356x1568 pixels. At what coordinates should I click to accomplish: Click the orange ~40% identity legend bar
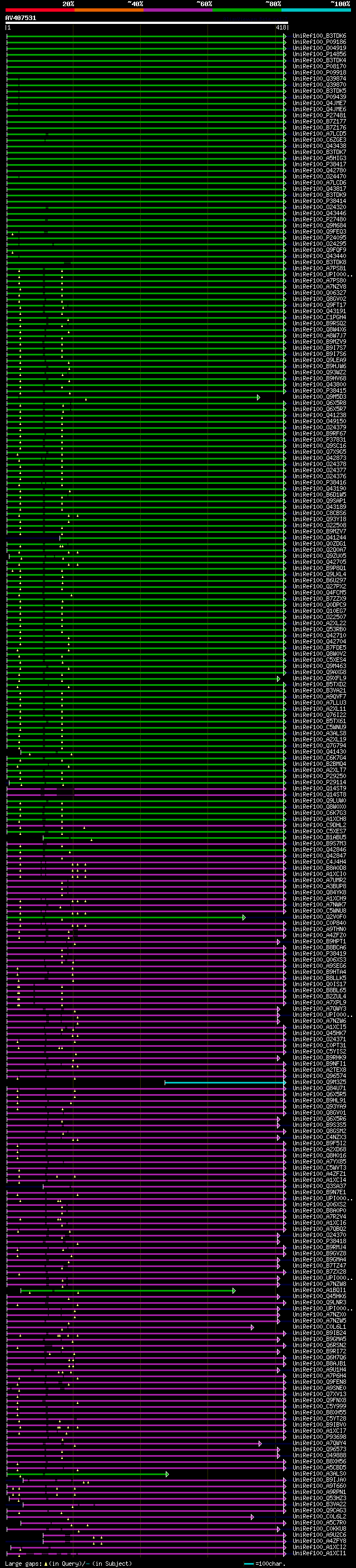(x=109, y=10)
